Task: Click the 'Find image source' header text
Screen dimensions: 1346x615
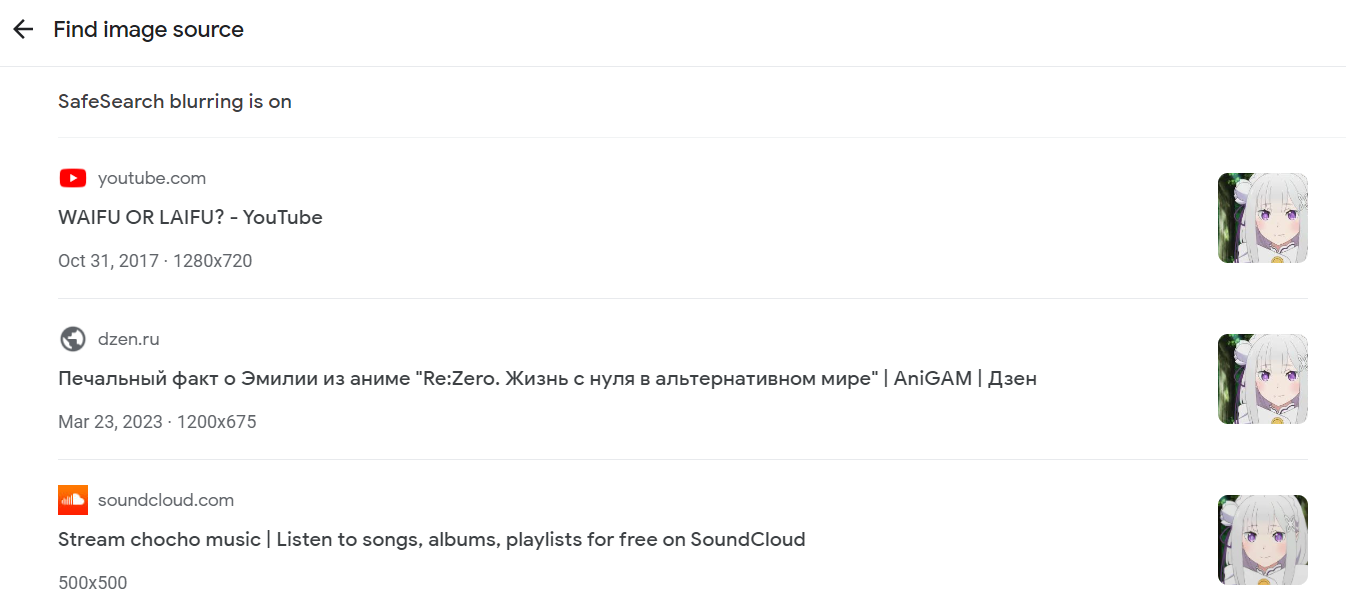Action: [148, 29]
